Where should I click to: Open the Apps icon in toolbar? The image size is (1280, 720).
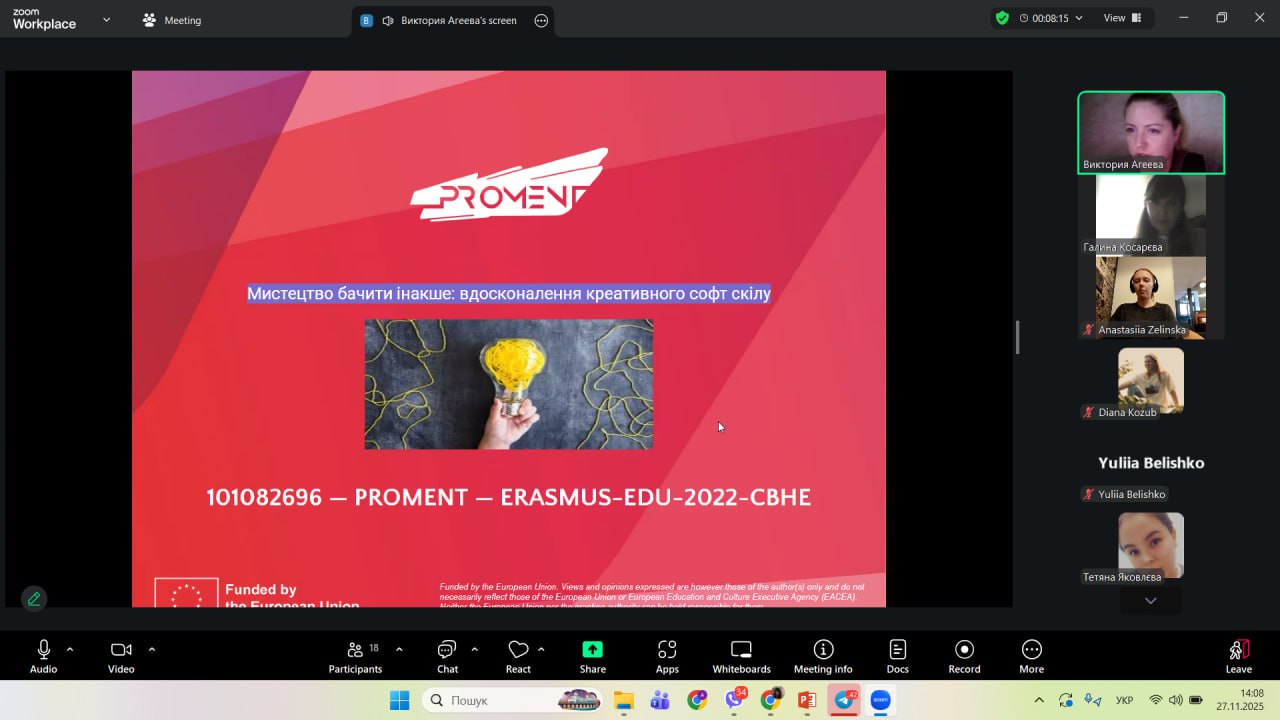click(667, 656)
